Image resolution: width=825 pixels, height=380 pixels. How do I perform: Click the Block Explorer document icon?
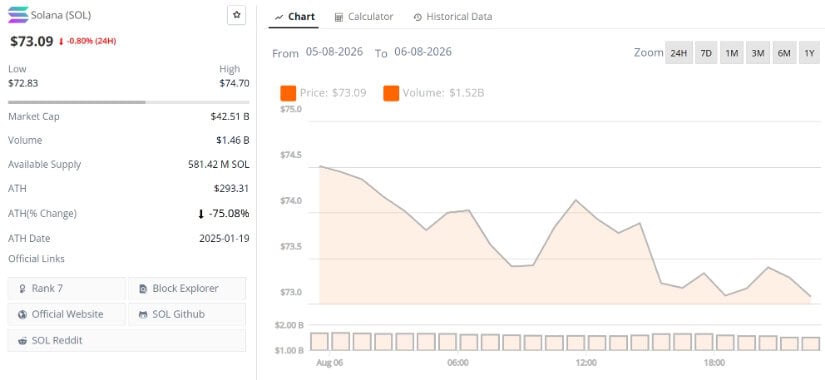(143, 289)
